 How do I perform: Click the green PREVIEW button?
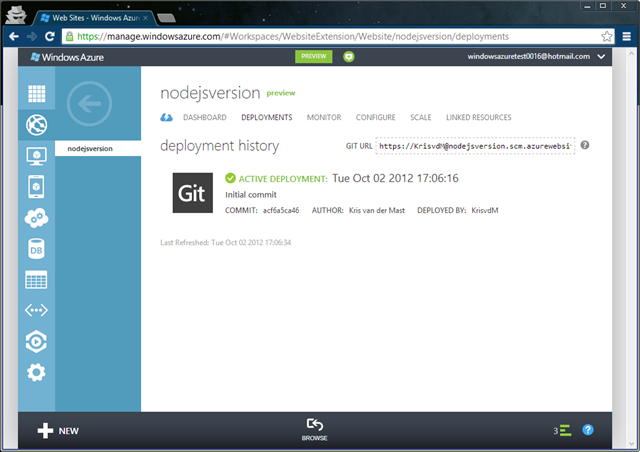pyautogui.click(x=313, y=56)
